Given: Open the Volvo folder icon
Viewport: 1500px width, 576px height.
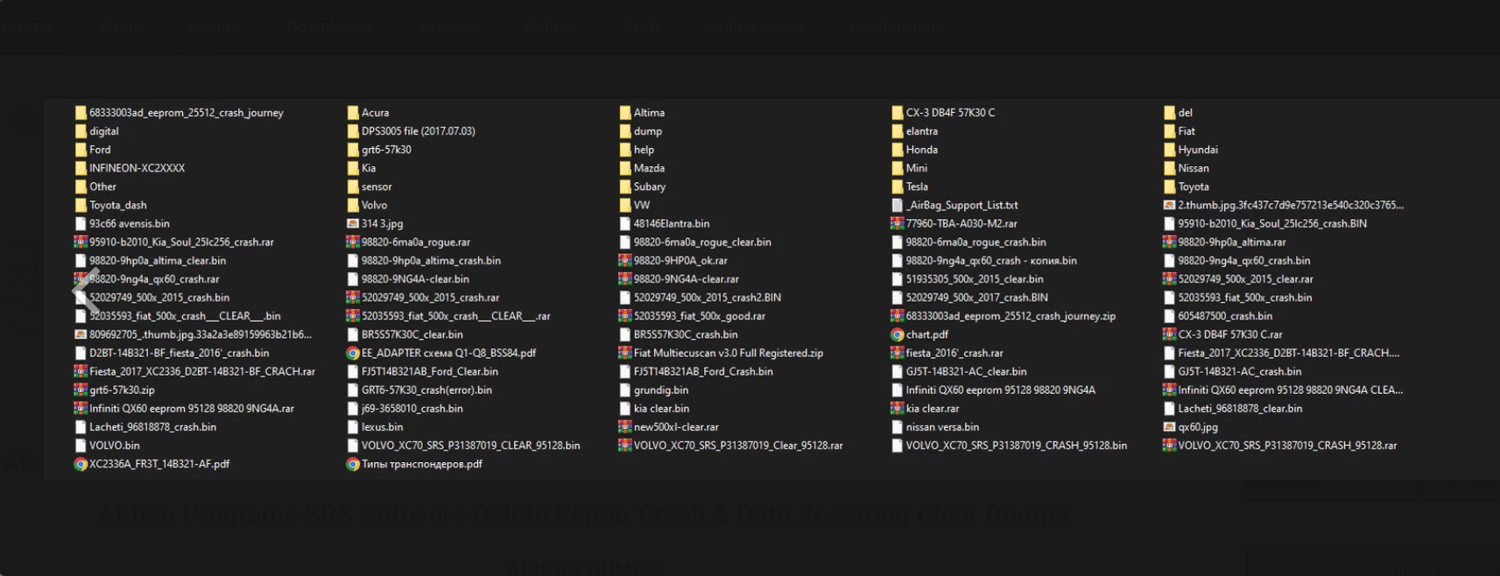Looking at the screenshot, I should point(353,205).
